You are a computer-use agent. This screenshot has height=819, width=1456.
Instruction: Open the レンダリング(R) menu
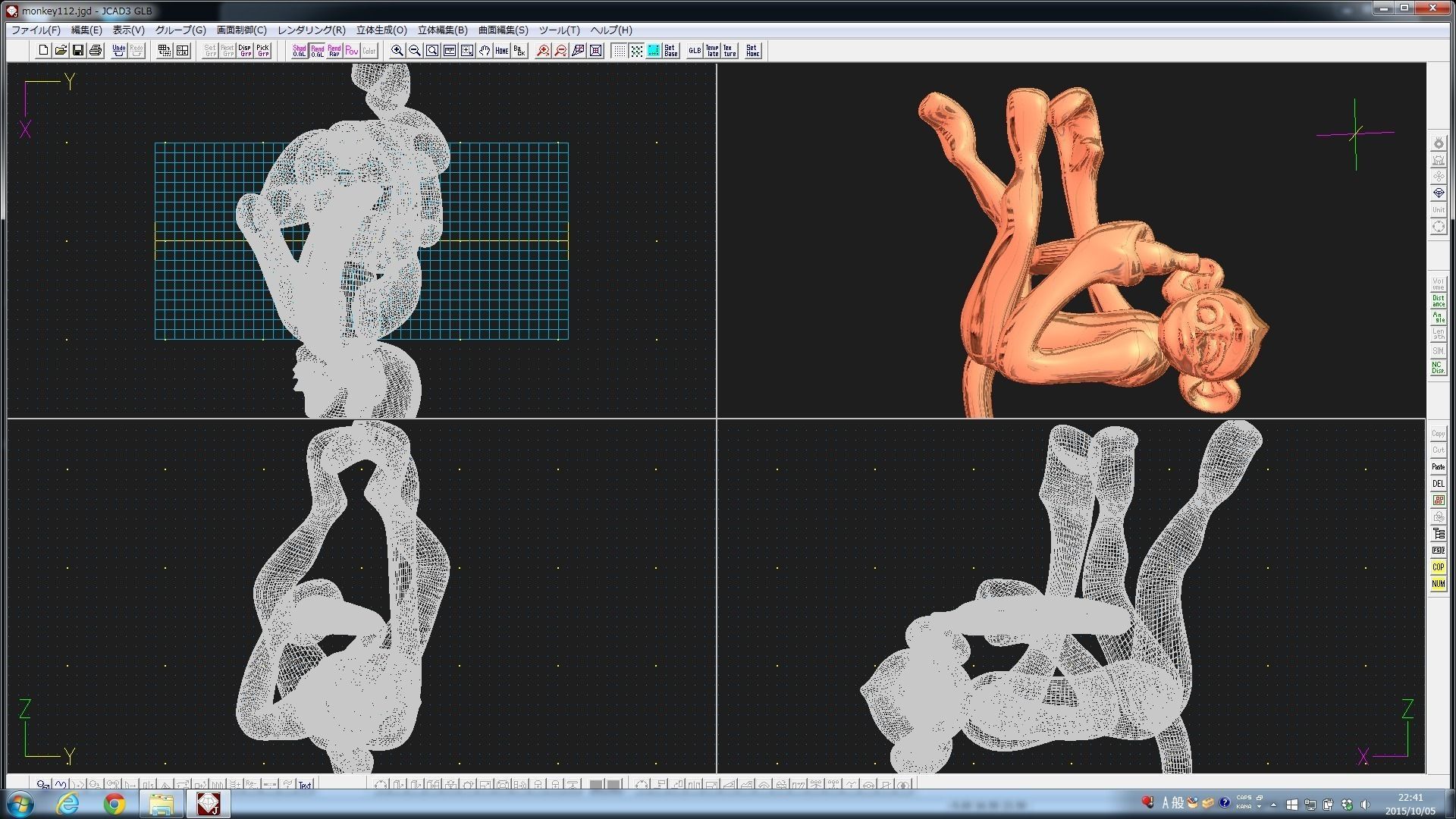(x=311, y=30)
